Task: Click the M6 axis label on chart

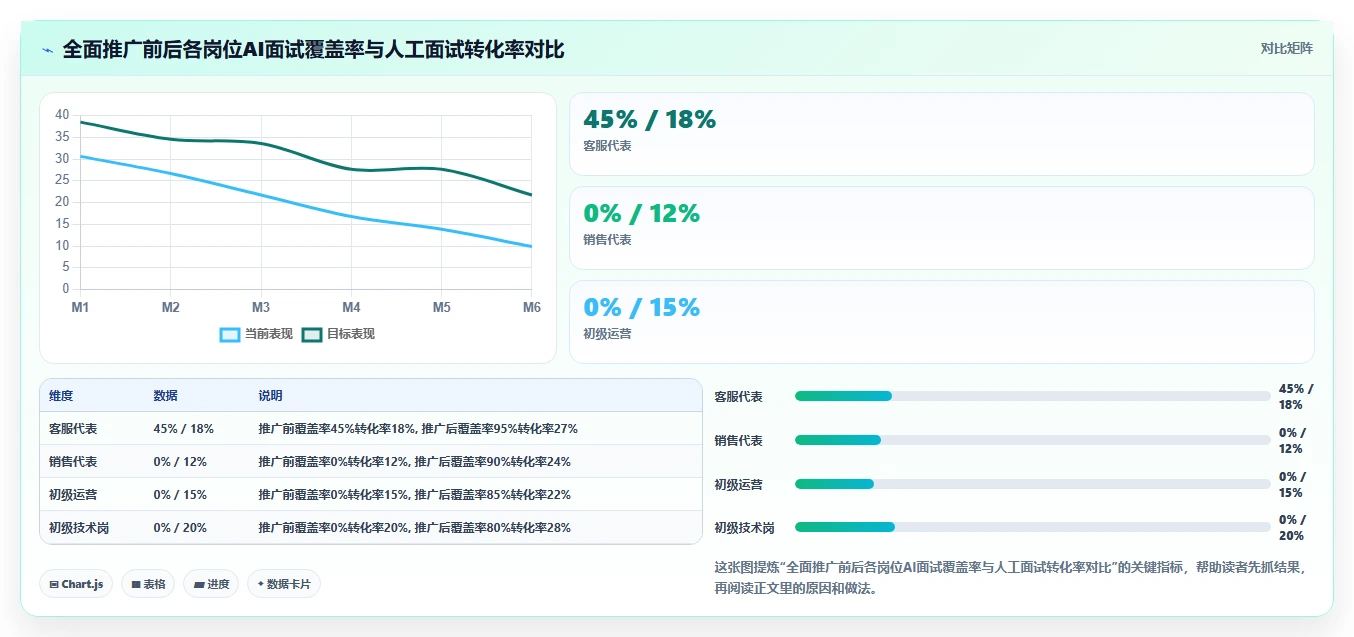Action: (x=531, y=307)
